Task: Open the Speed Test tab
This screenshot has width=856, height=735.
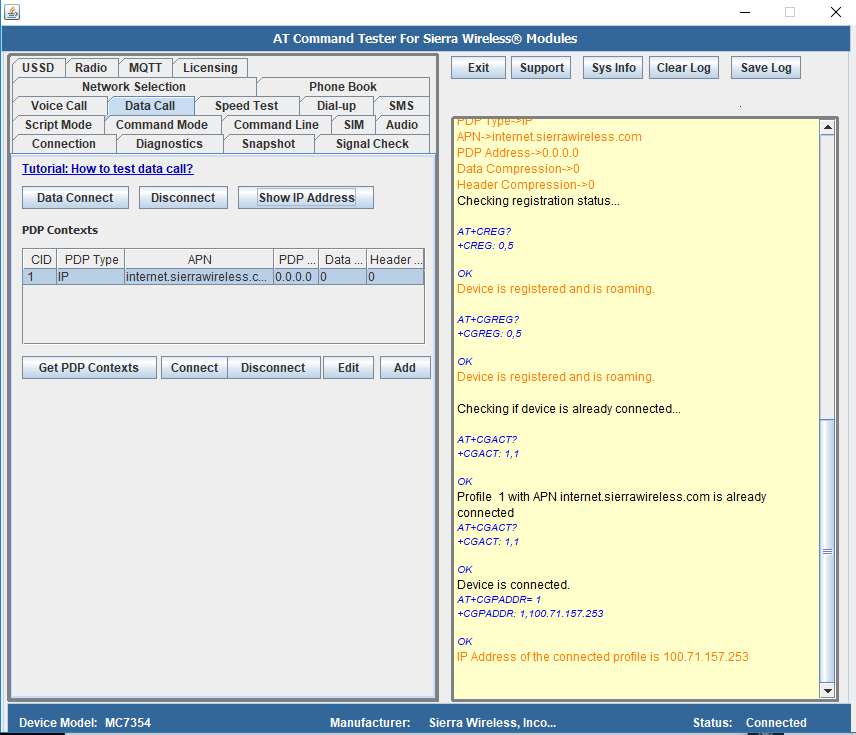Action: point(246,106)
